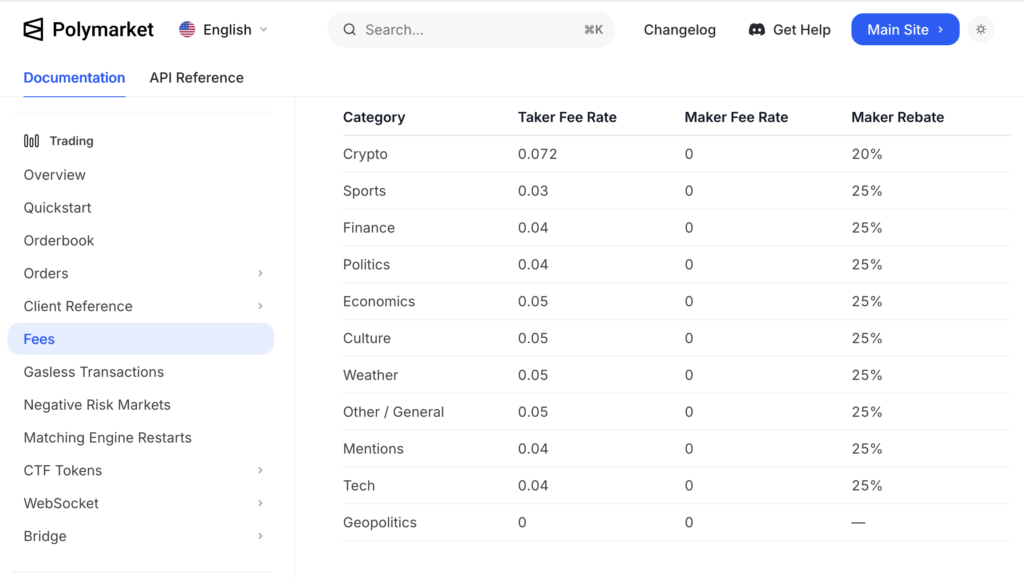Click the ⌘K shortcut badge in search bar
The height and width of the screenshot is (577, 1024).
[x=594, y=29]
